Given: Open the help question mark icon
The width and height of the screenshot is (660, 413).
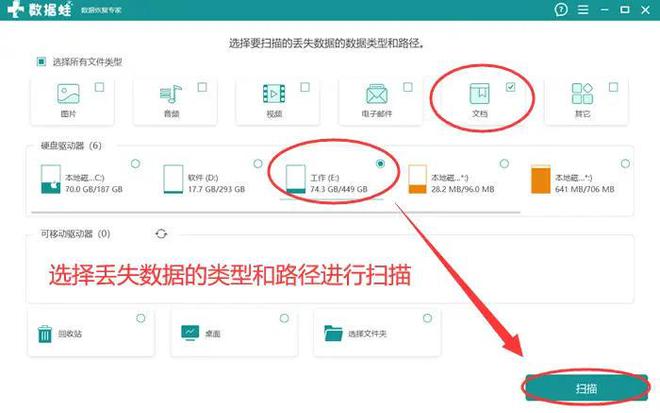Looking at the screenshot, I should click(561, 9).
